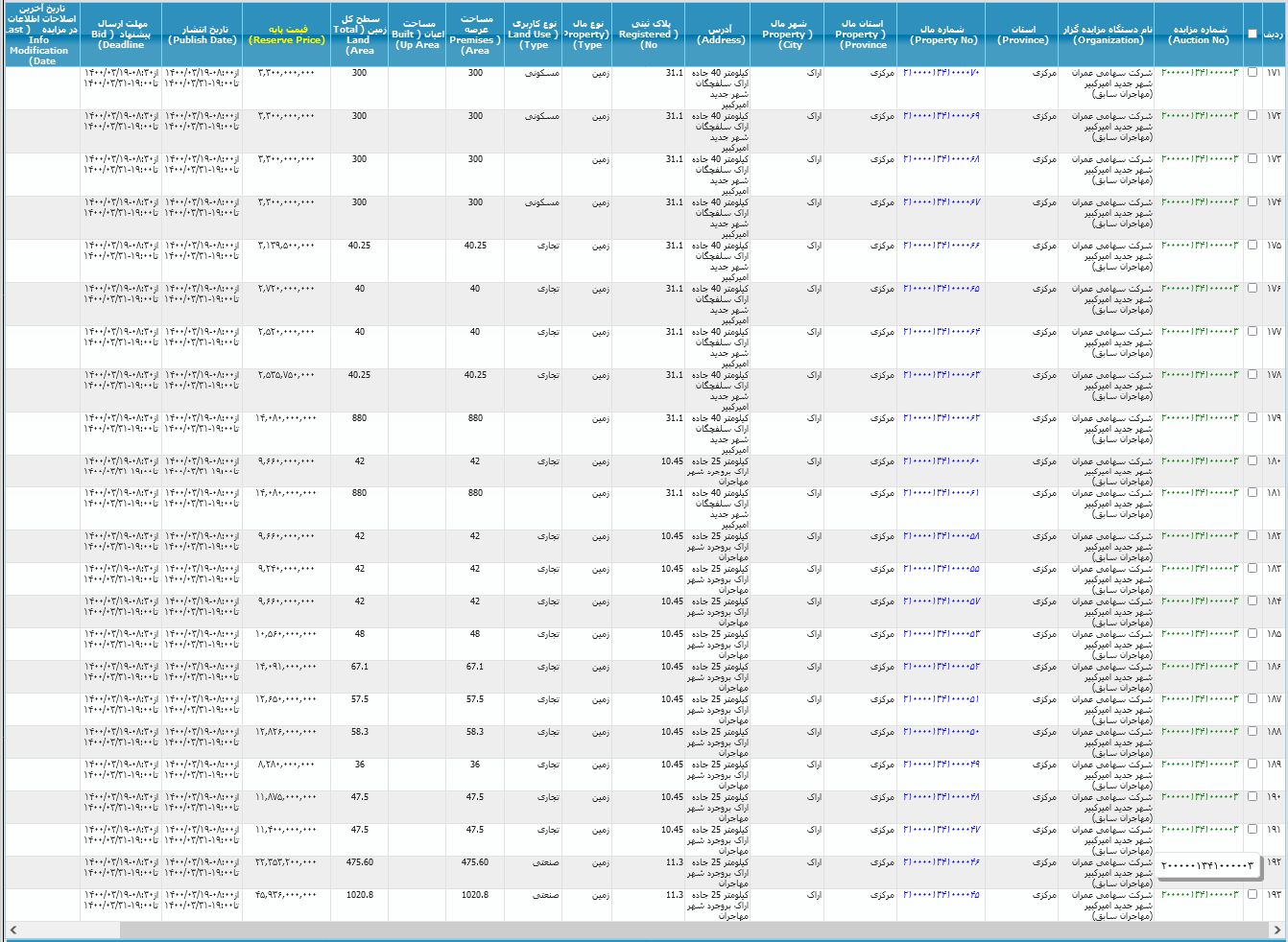Select row 182 using its checkbox
This screenshot has width=1288, height=942.
click(1252, 536)
